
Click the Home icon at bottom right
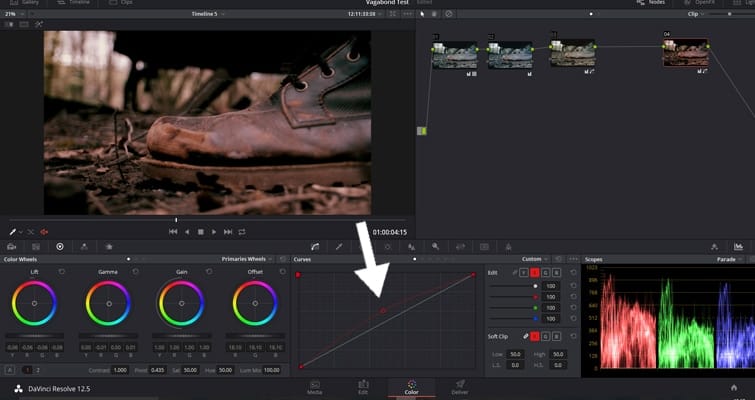[734, 387]
